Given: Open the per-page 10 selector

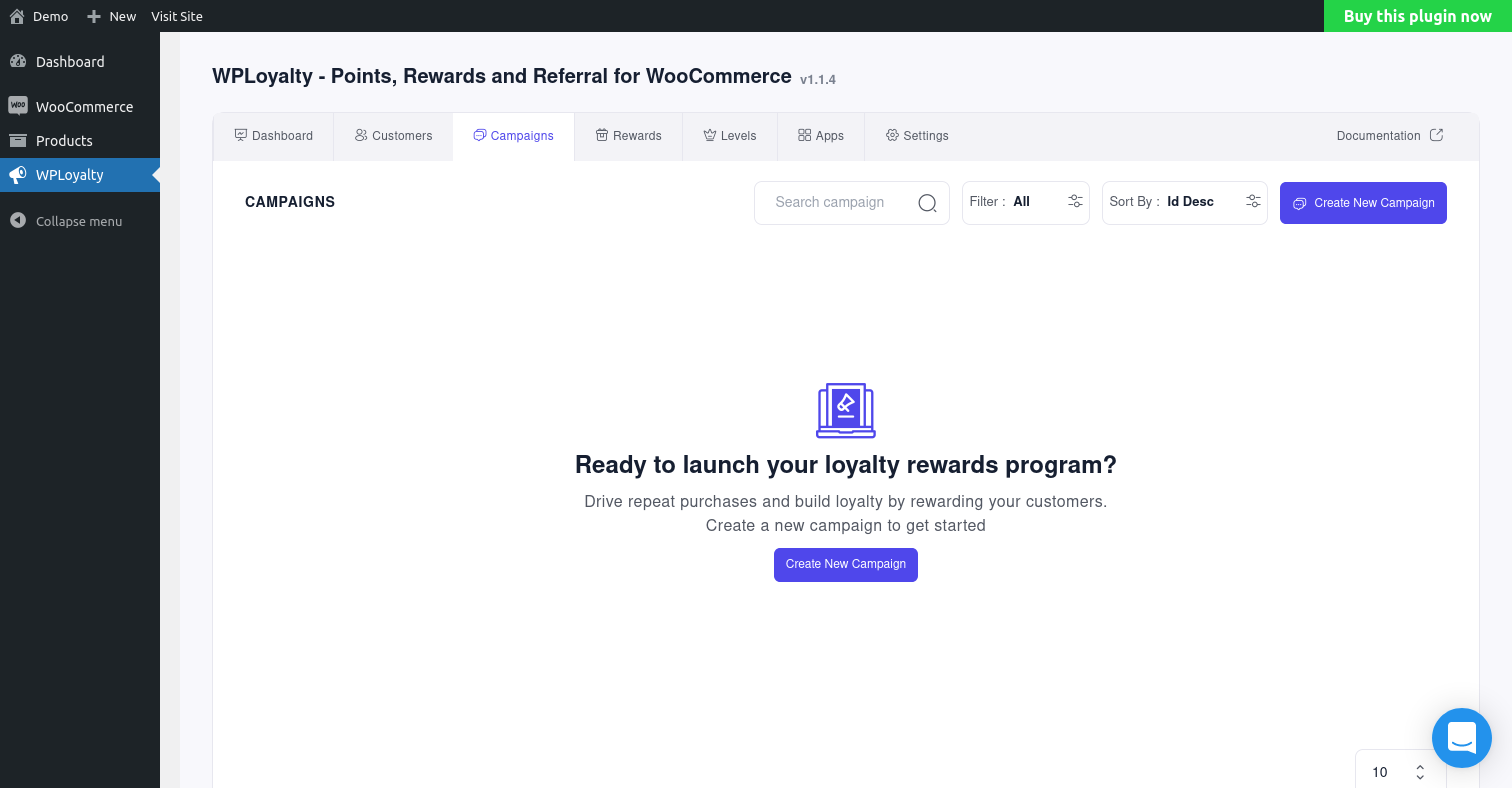Looking at the screenshot, I should click(x=1400, y=769).
